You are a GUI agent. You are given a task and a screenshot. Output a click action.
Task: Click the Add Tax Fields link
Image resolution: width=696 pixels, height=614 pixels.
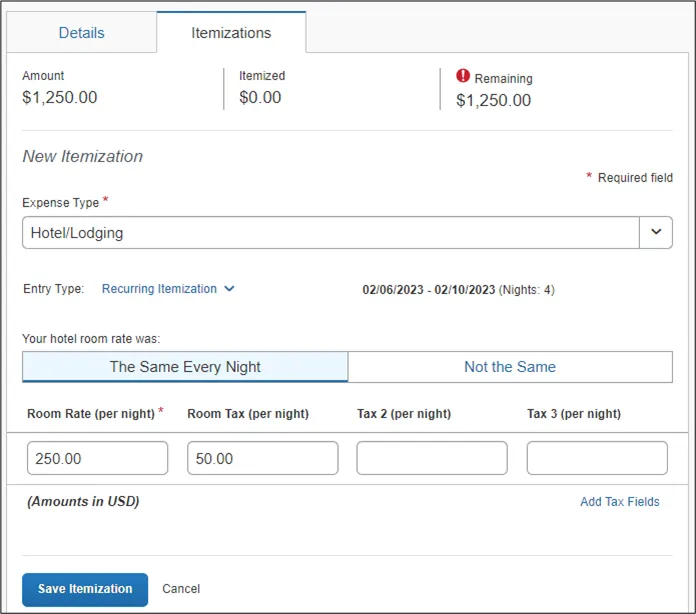[620, 502]
